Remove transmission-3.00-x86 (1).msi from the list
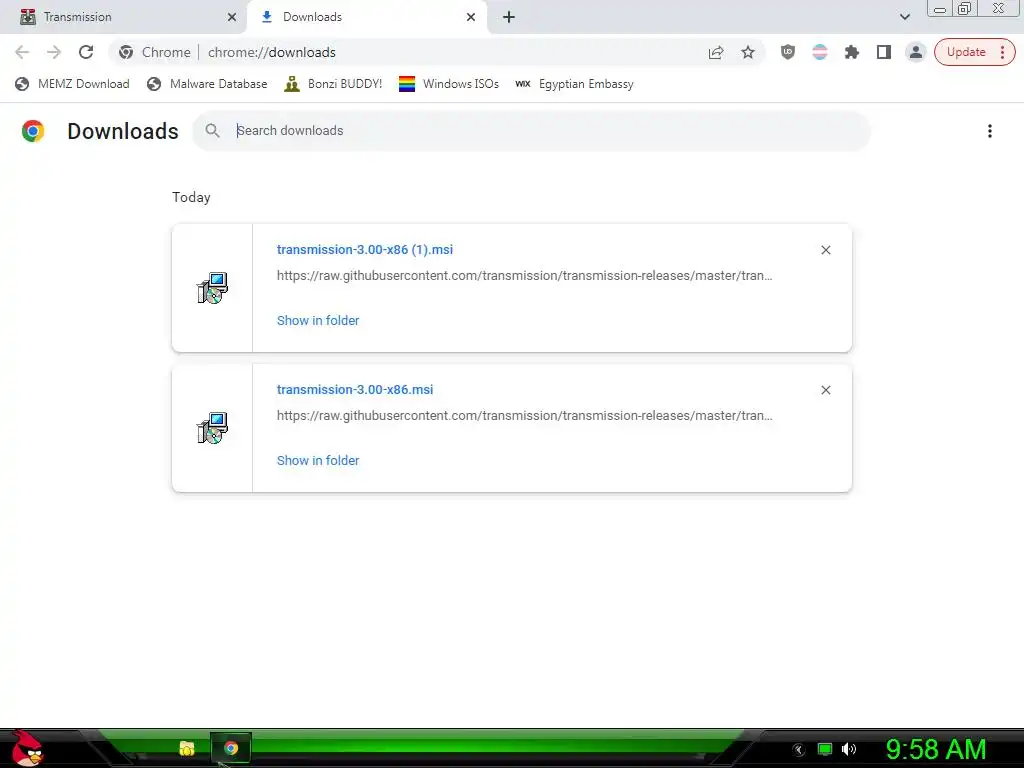The height and width of the screenshot is (768, 1024). pyautogui.click(x=825, y=249)
